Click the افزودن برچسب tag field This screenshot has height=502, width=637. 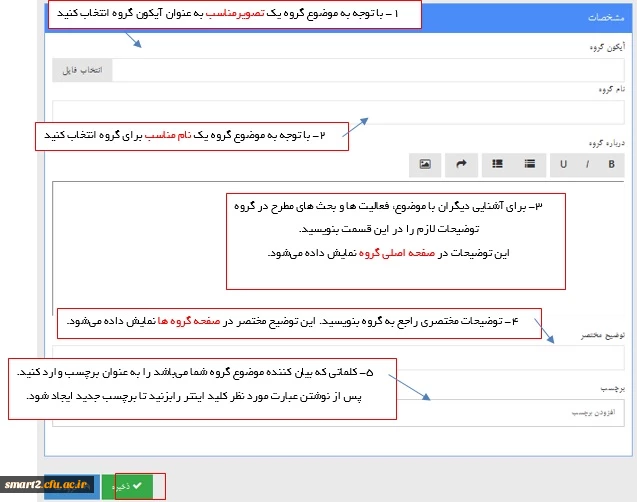(x=338, y=411)
